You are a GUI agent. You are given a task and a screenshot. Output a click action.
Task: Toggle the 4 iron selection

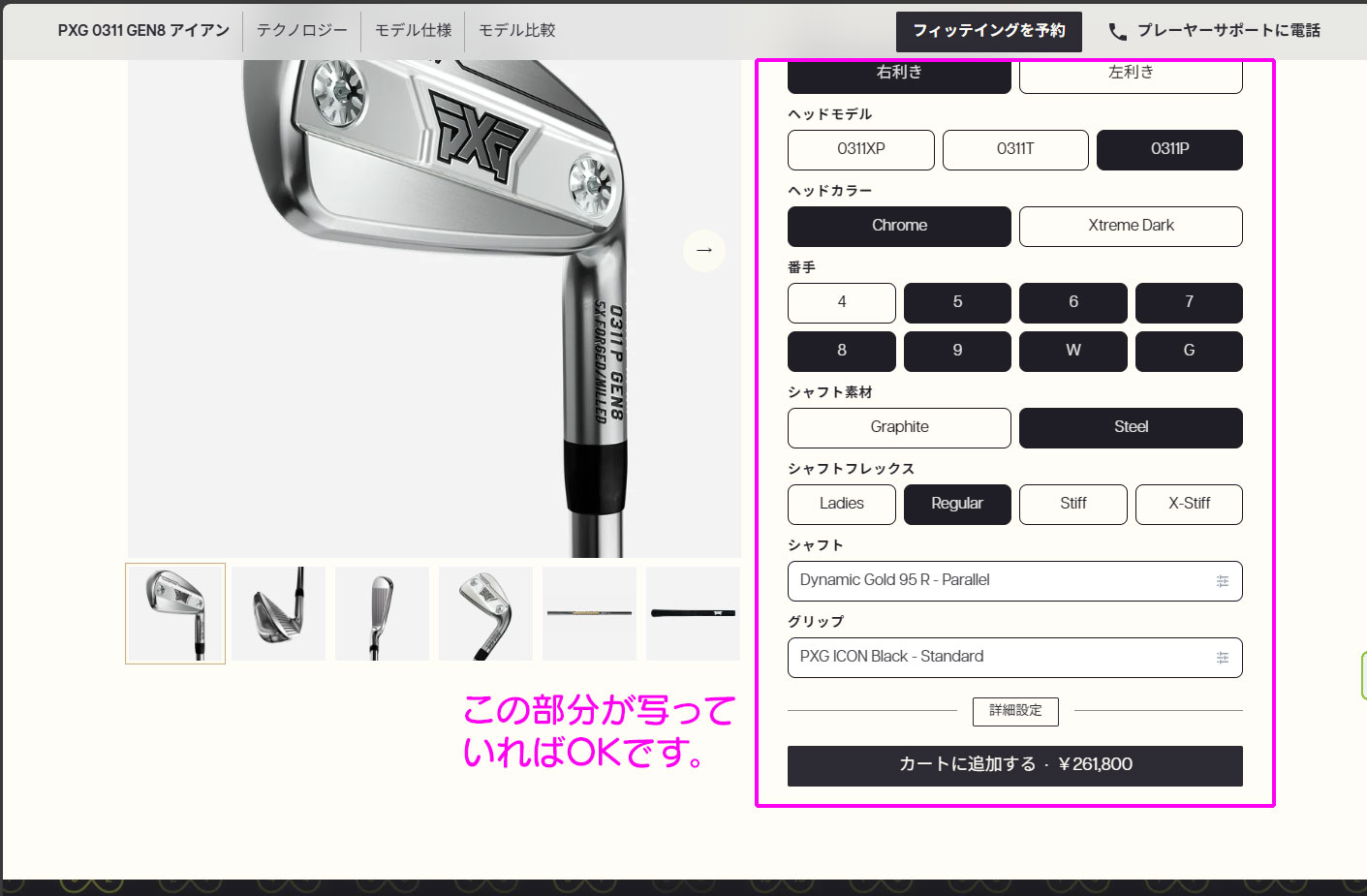coord(841,302)
